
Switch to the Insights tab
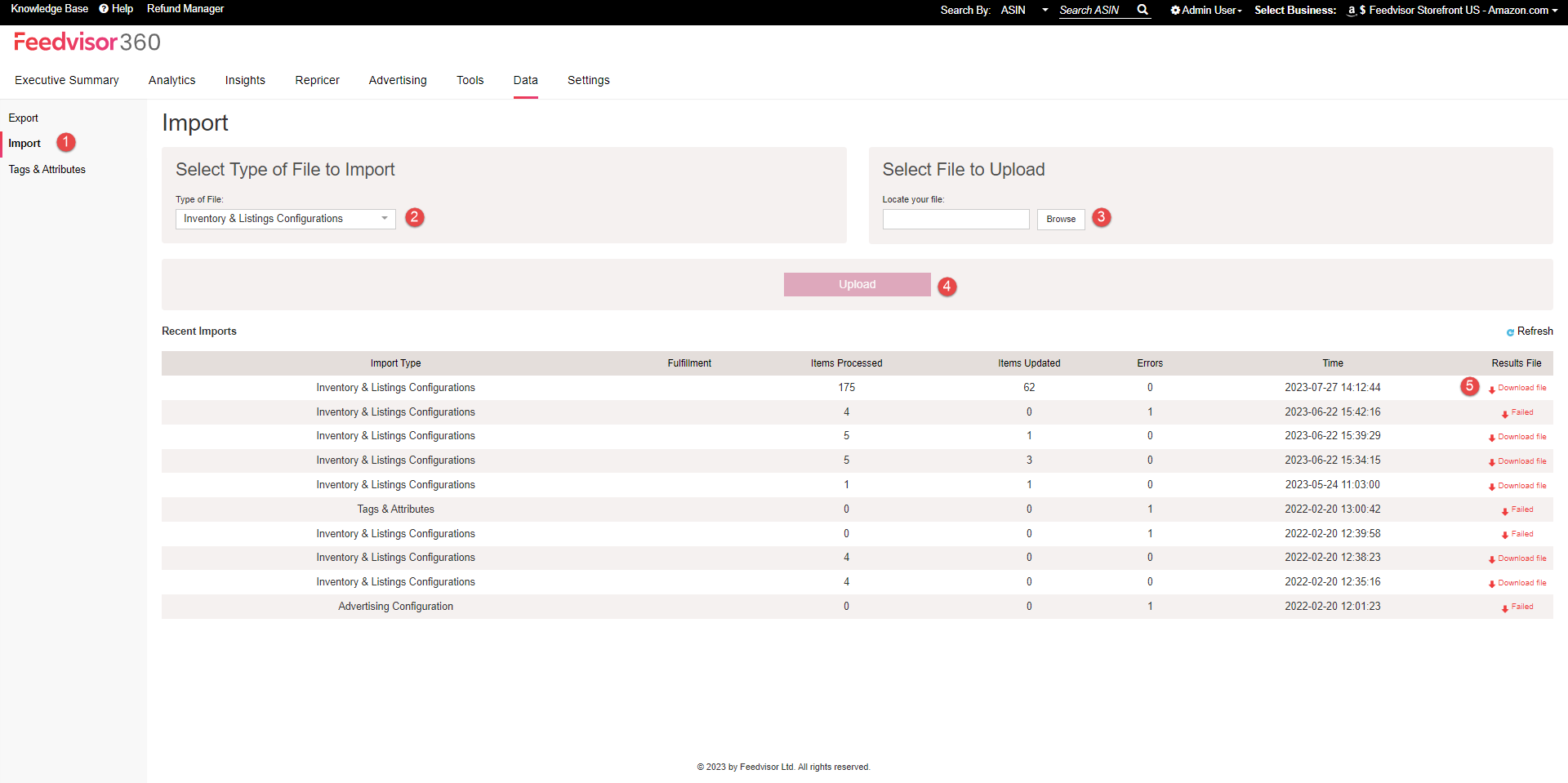point(245,80)
